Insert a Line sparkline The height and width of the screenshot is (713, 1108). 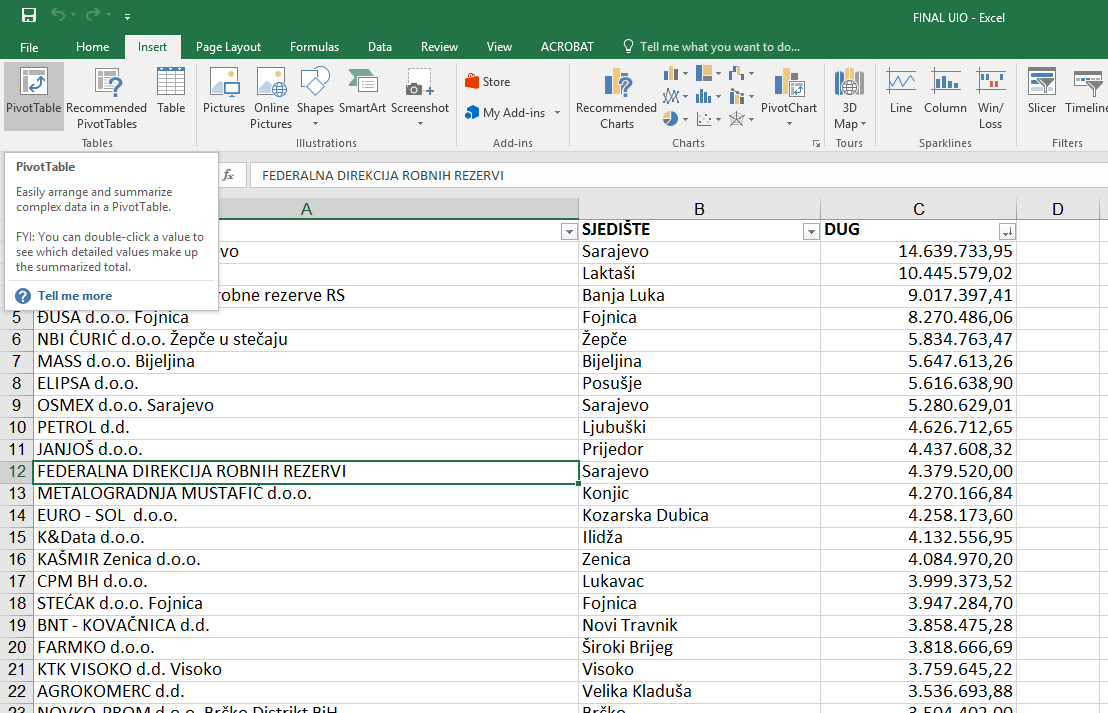[901, 90]
